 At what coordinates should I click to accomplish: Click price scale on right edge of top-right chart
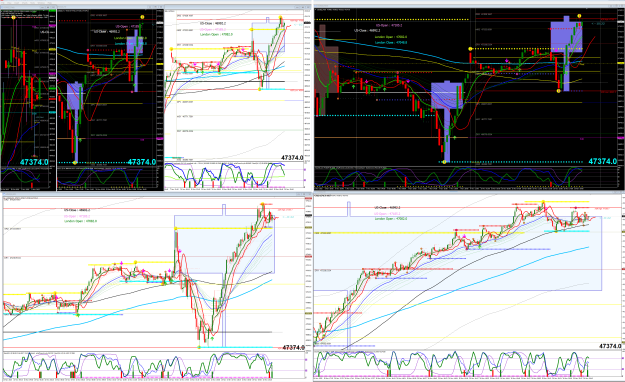[620, 86]
